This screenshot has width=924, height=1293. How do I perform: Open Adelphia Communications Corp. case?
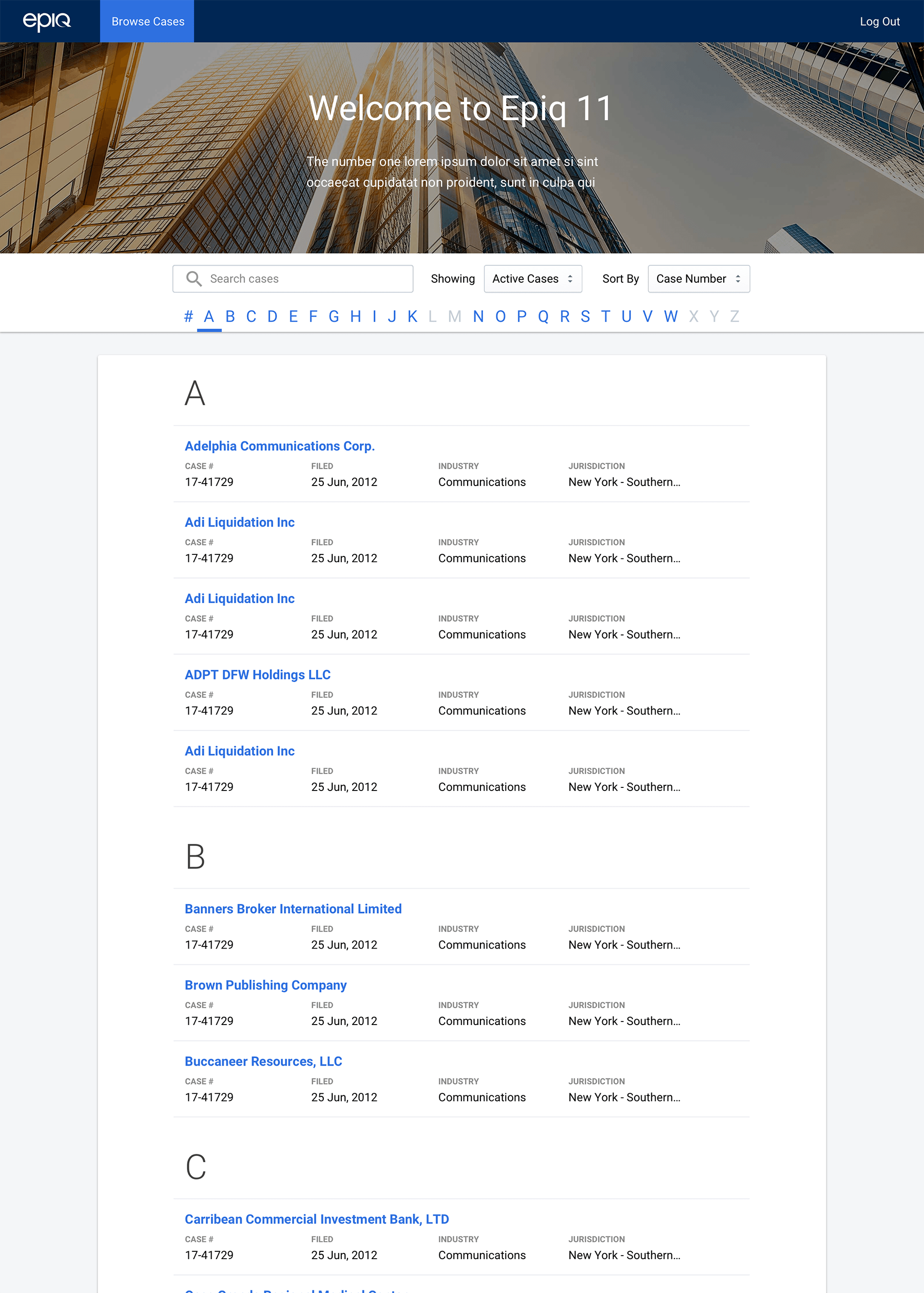pyautogui.click(x=279, y=446)
